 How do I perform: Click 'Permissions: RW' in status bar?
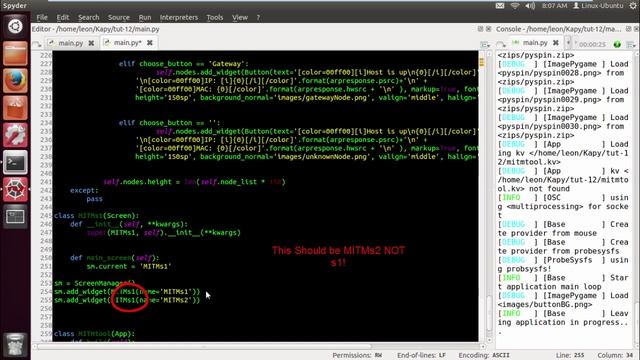357,355
